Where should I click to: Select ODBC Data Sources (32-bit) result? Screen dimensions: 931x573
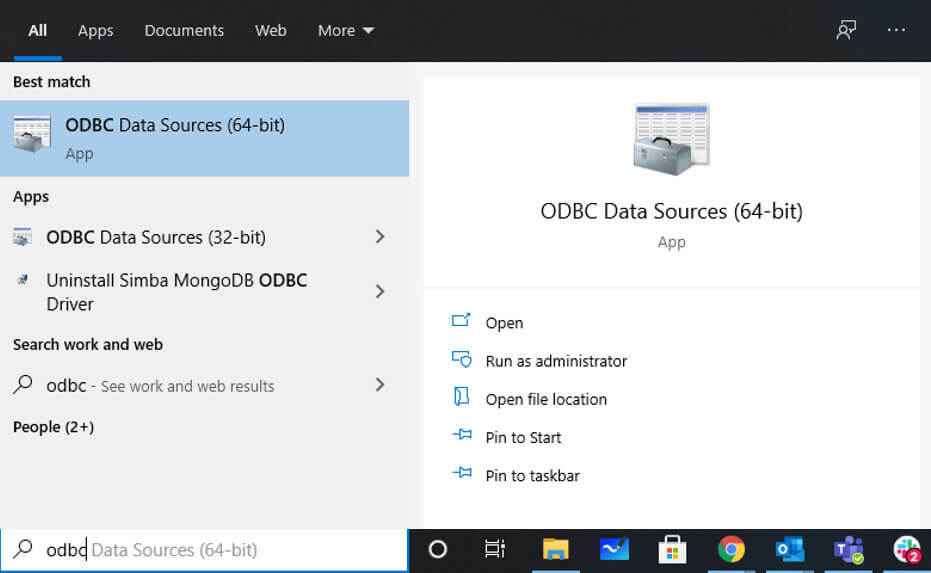tap(204, 237)
